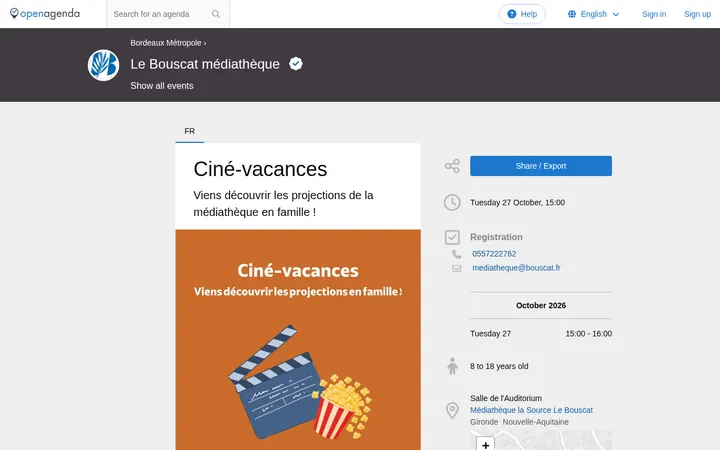Screen dimensions: 720x450
Task: Click the Sign up link
Action: 697,14
